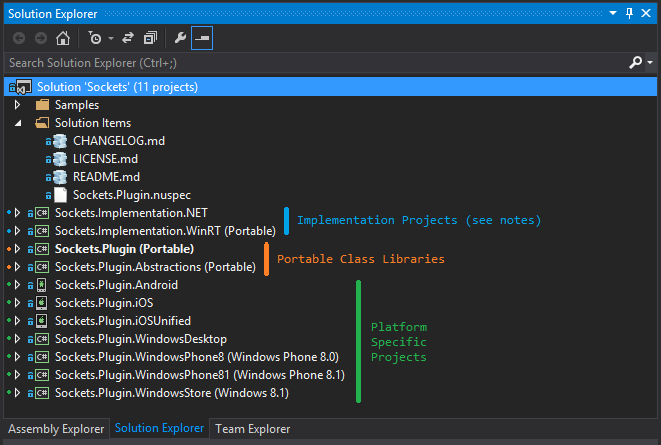
Task: Select Sockets.Plugin.iOS project name
Action: 104,303
